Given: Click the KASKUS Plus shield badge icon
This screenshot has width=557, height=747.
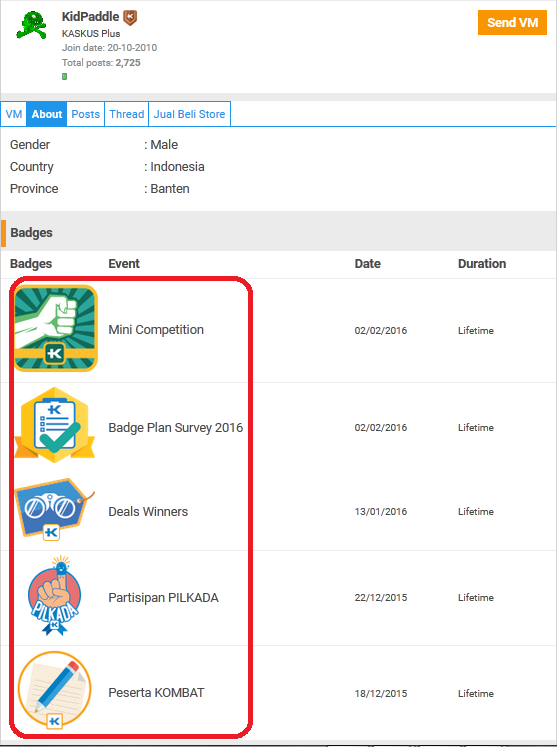Looking at the screenshot, I should tap(130, 18).
